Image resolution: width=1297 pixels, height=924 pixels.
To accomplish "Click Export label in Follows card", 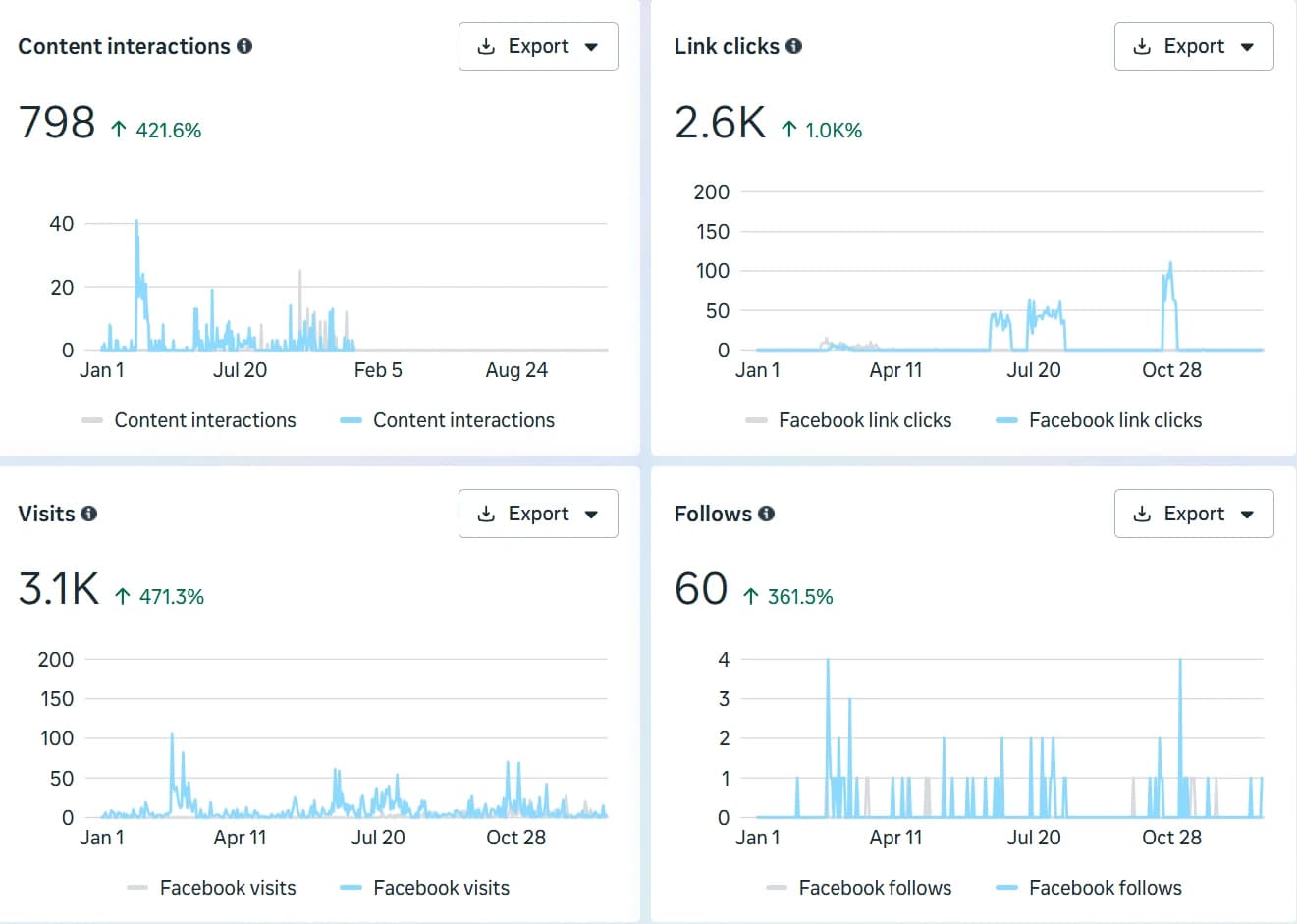I will point(1194,514).
